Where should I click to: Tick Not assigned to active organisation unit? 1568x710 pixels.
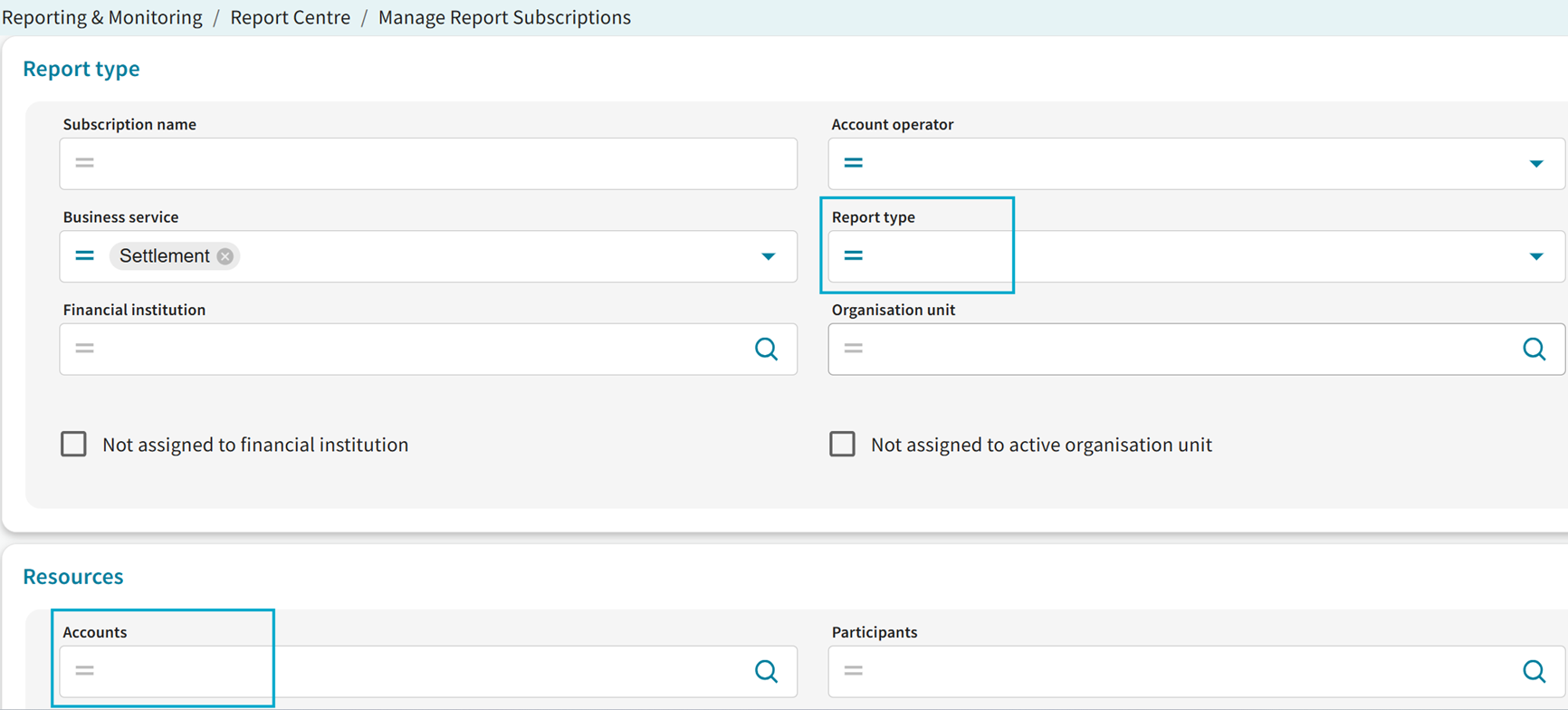pyautogui.click(x=842, y=444)
